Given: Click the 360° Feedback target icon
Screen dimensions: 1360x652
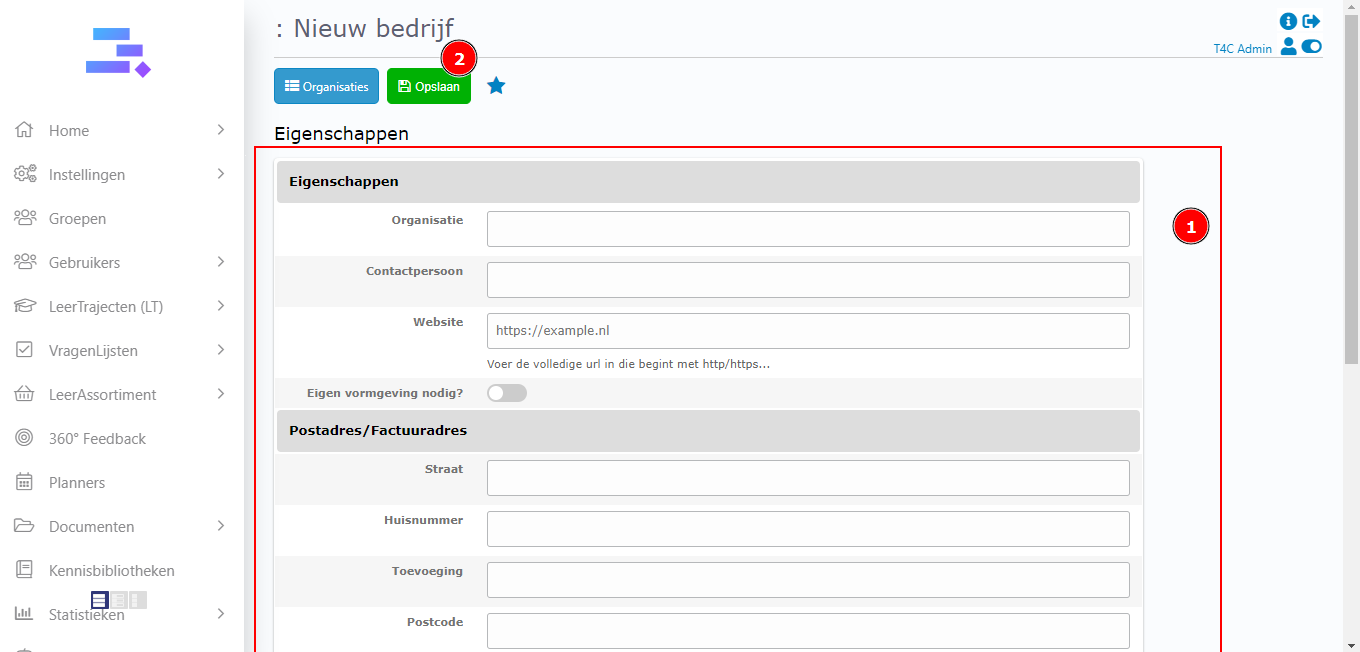Looking at the screenshot, I should tap(25, 438).
